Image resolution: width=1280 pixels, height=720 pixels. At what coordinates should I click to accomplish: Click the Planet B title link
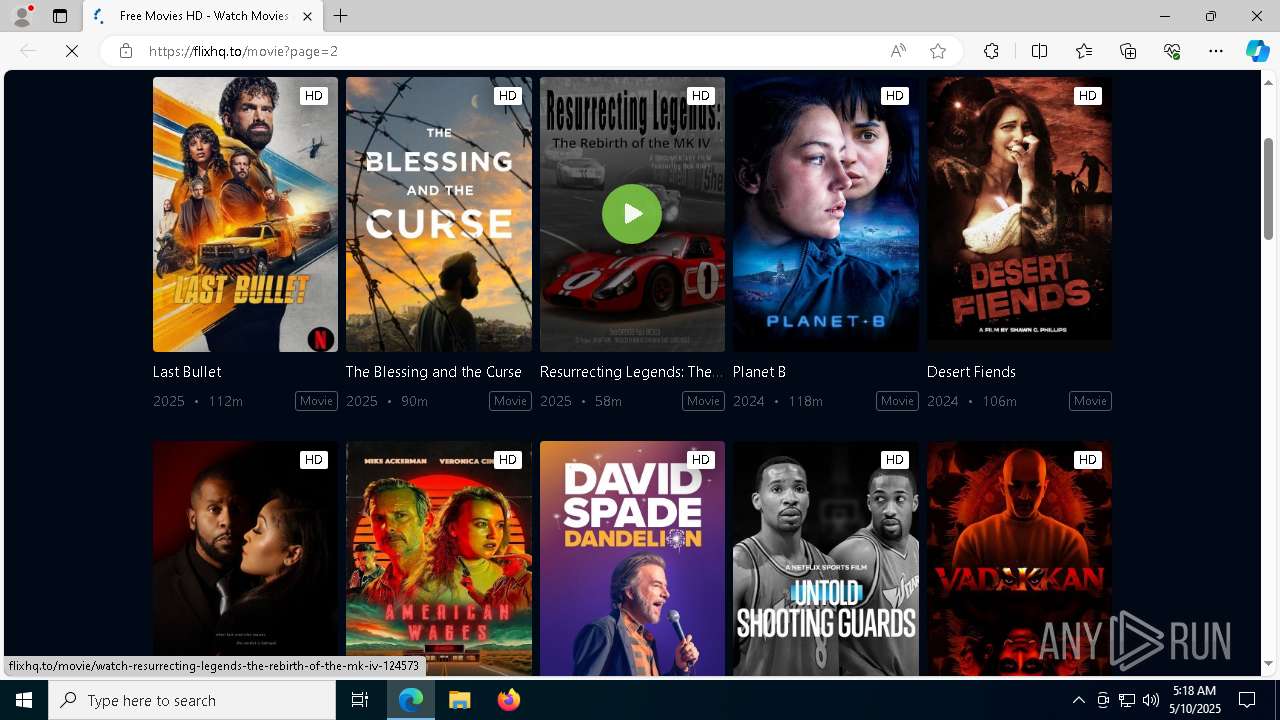point(759,371)
